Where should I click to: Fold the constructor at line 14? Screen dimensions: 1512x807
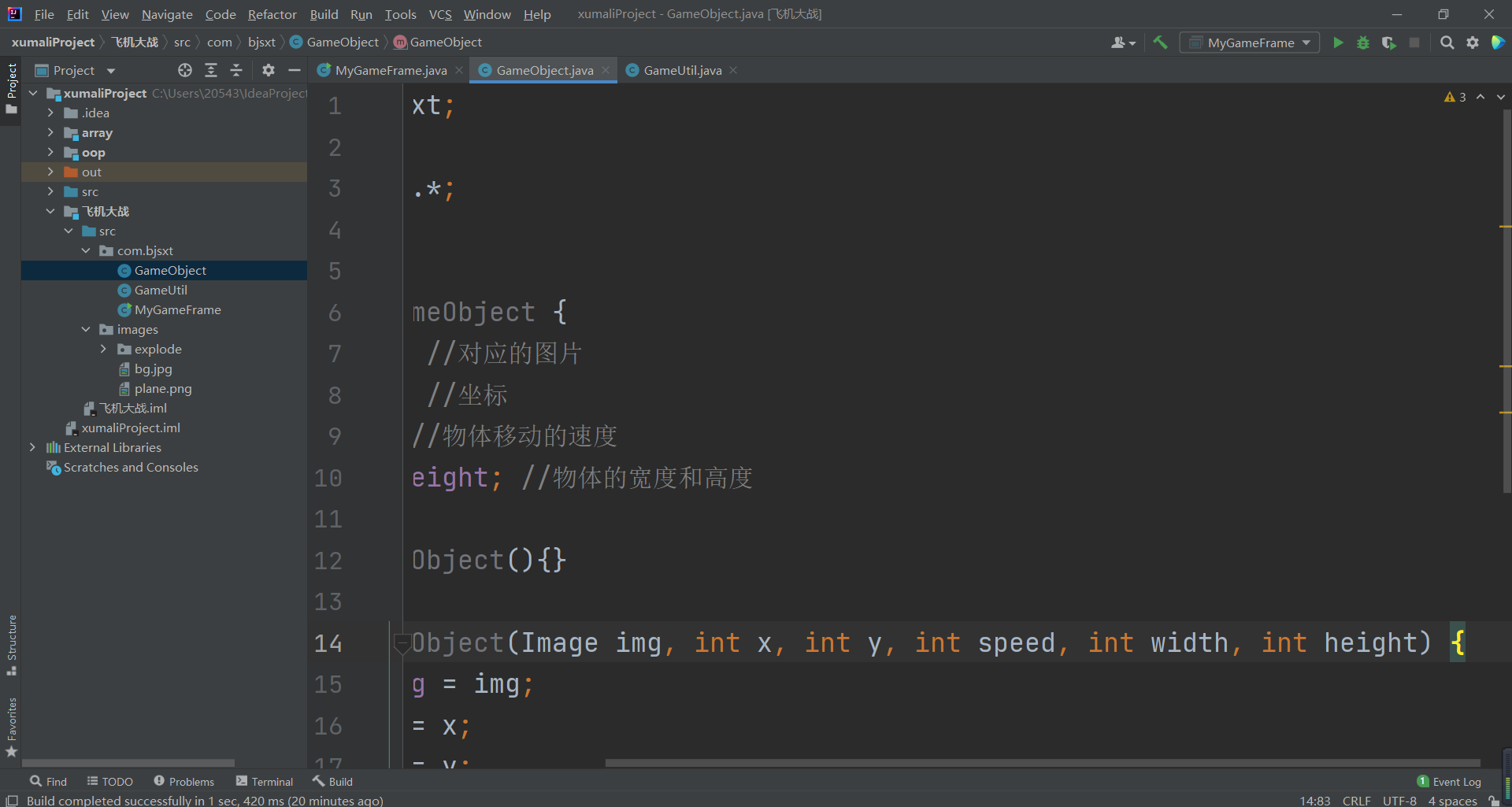coord(402,643)
